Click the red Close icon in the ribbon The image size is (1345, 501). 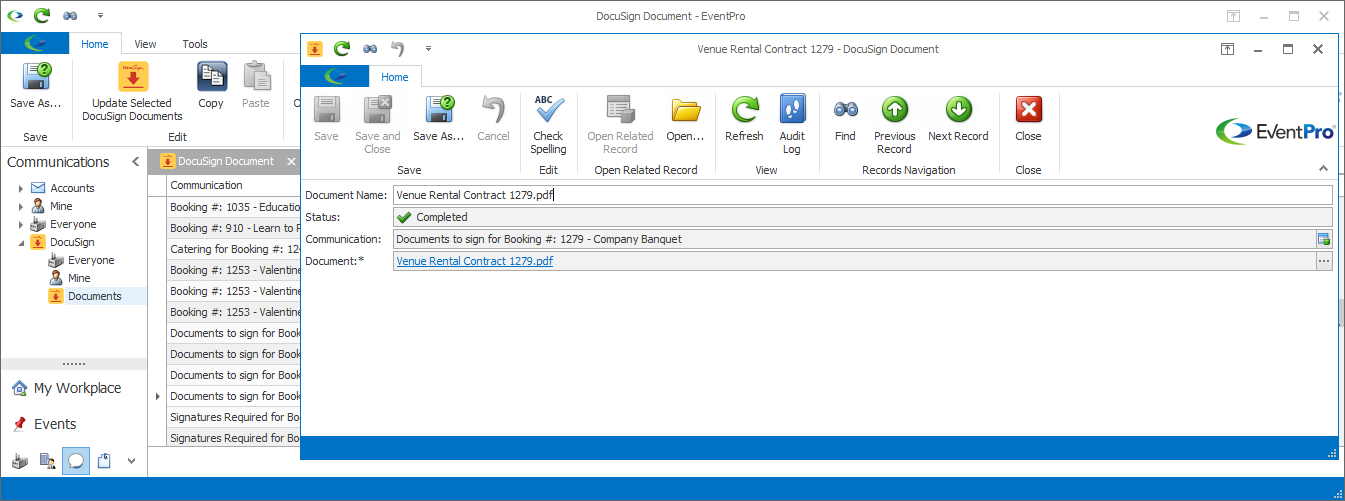tap(1028, 110)
